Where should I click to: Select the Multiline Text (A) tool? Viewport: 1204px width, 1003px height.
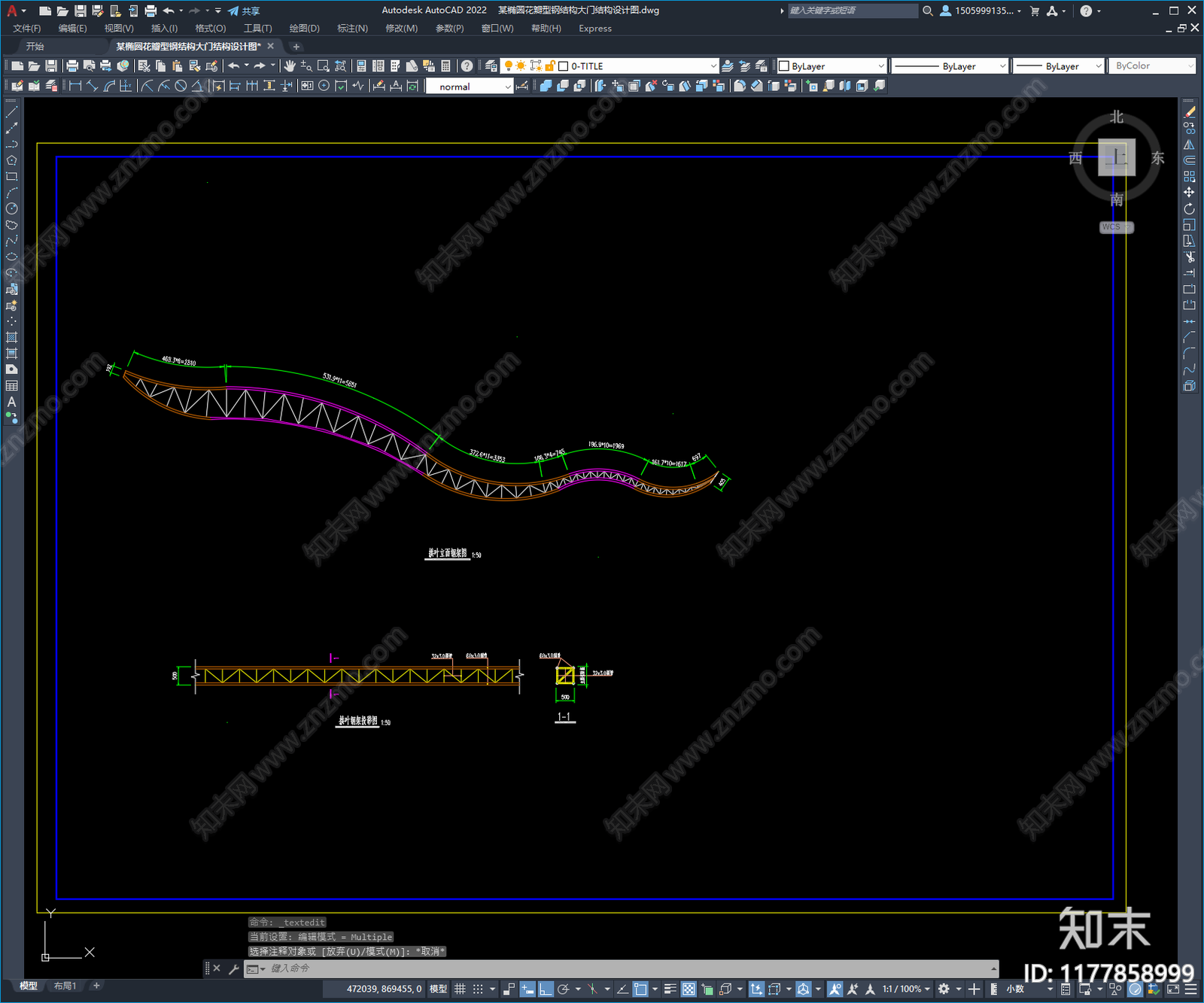click(11, 402)
